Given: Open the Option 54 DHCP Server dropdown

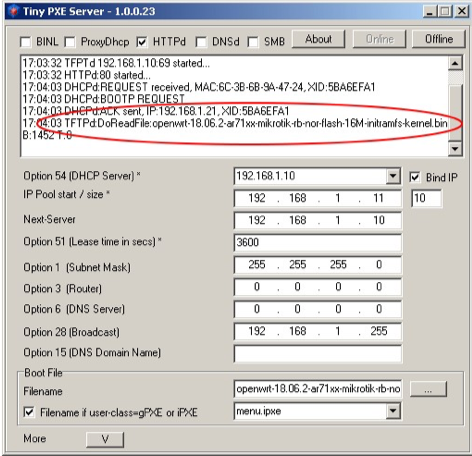Looking at the screenshot, I should pyautogui.click(x=393, y=176).
